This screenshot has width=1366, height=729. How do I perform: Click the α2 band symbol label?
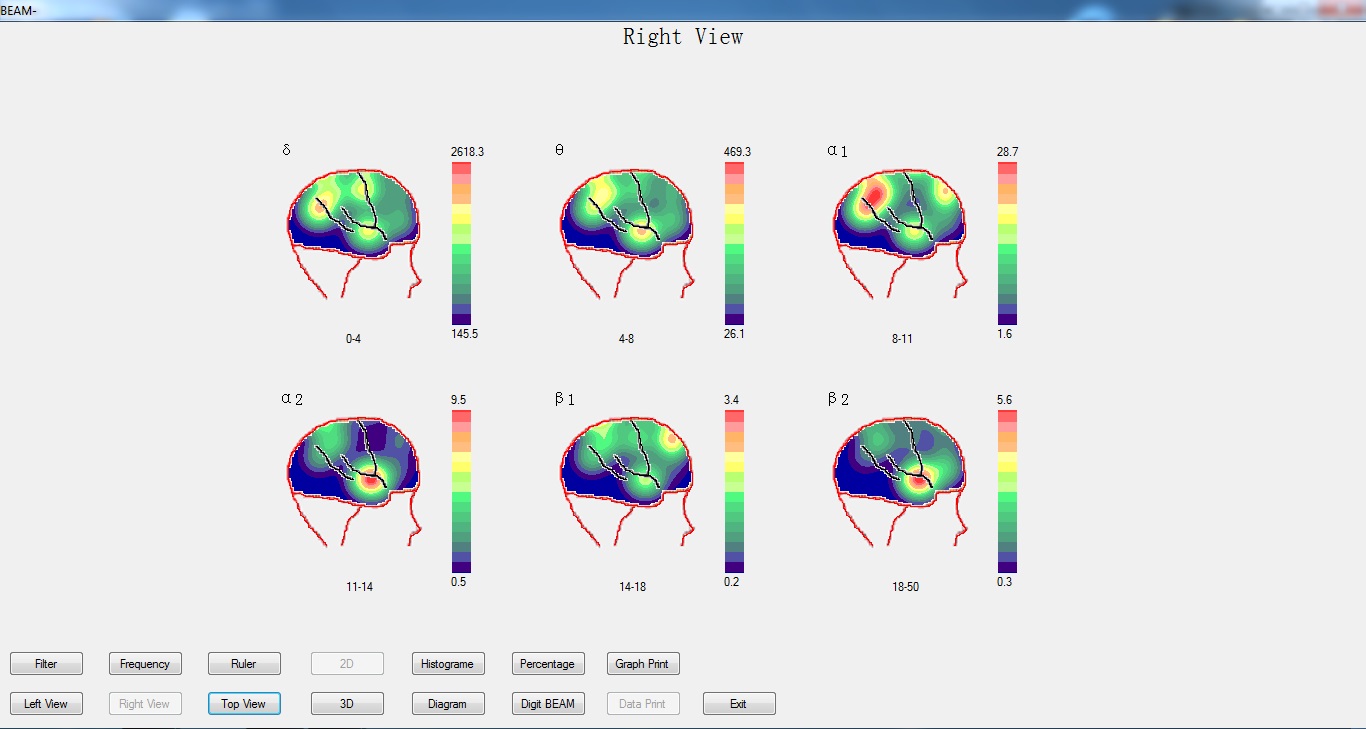292,399
